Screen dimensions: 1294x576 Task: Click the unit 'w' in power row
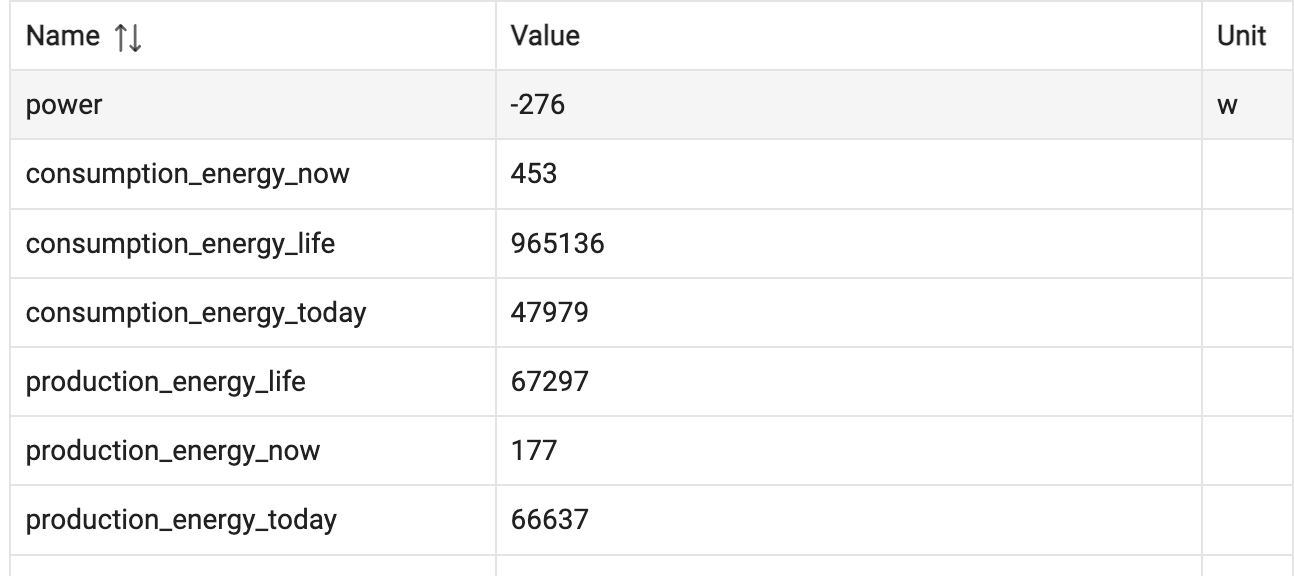[x=1229, y=105]
